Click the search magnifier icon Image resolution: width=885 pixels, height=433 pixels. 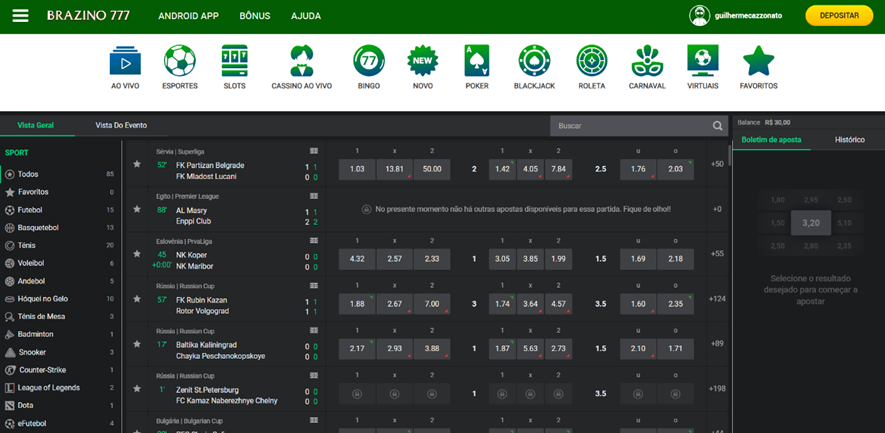coord(717,126)
